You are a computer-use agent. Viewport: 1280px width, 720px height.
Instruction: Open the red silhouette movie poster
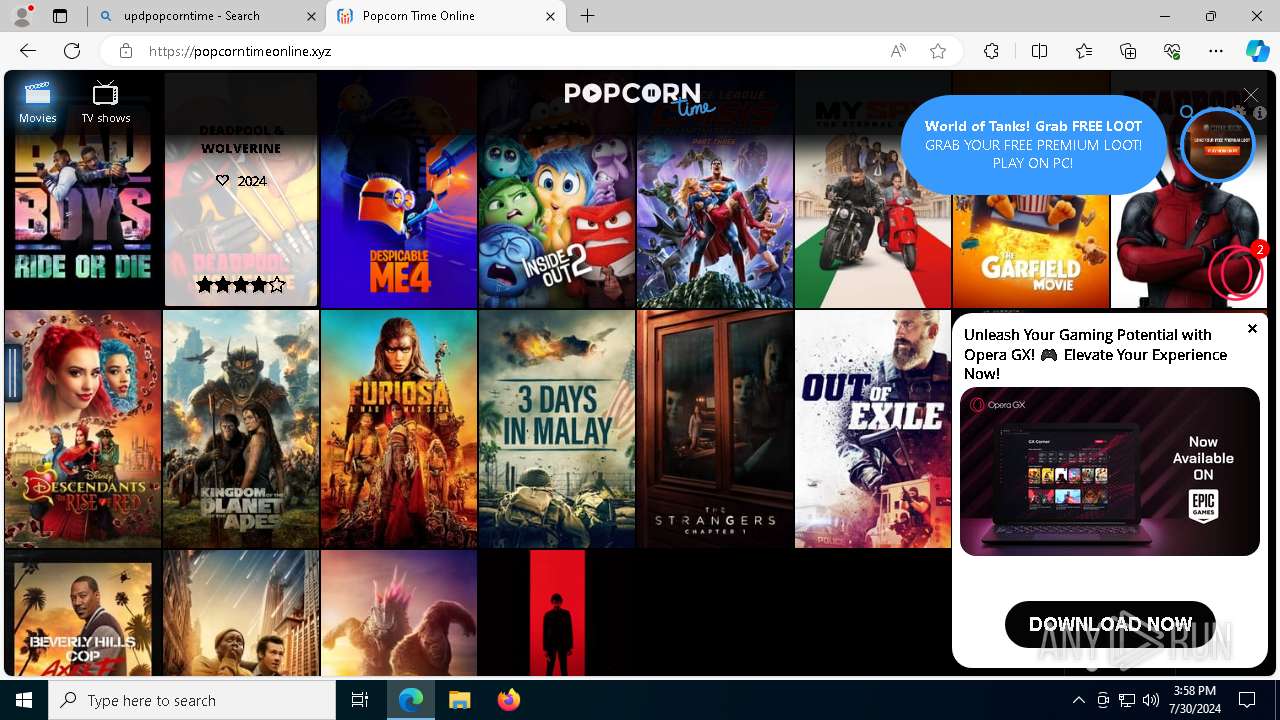tap(557, 613)
